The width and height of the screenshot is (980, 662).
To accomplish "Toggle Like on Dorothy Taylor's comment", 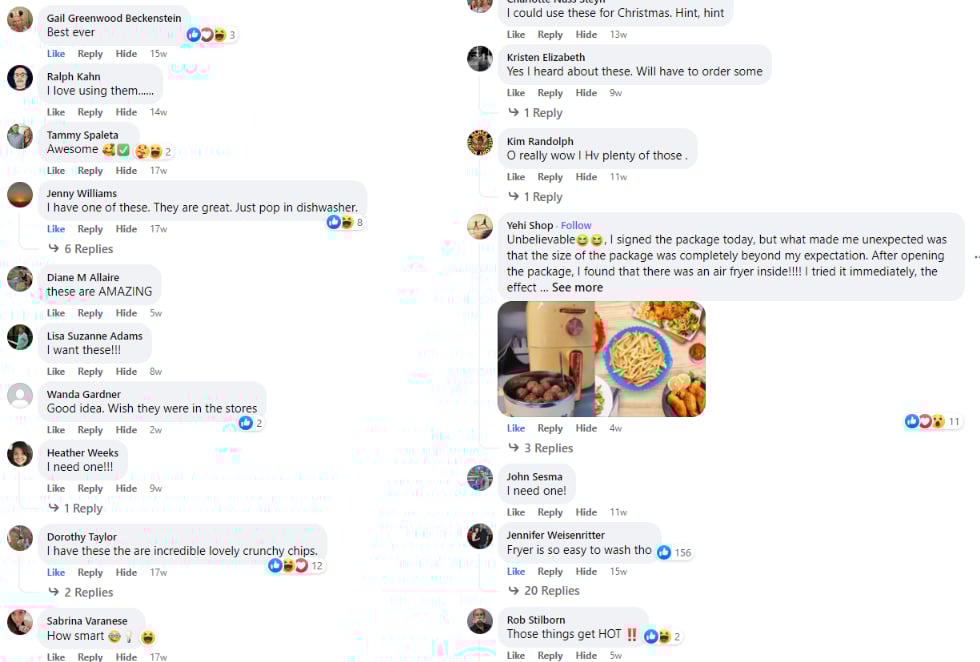I will [56, 572].
